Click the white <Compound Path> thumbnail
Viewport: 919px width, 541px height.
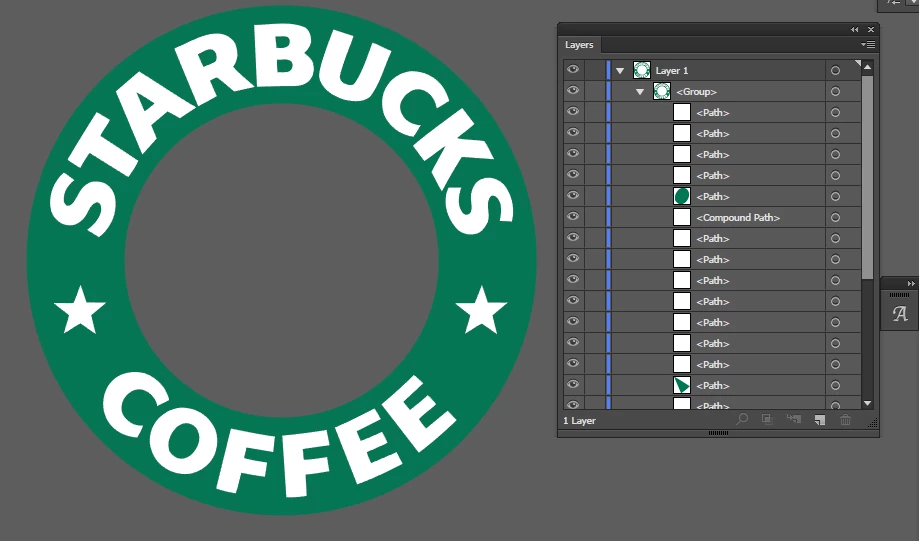pyautogui.click(x=682, y=217)
